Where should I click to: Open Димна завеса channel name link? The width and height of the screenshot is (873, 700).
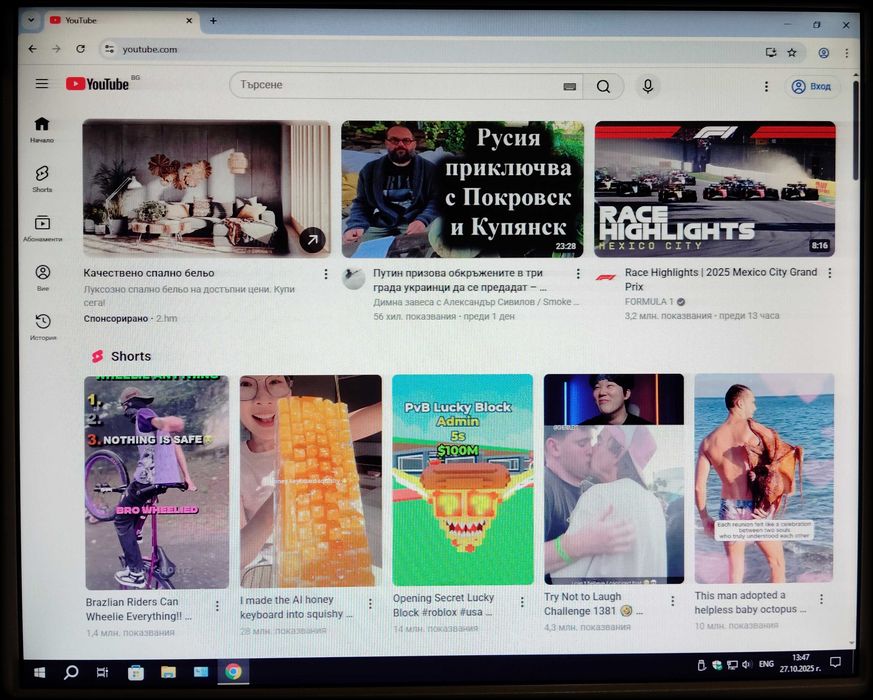(x=475, y=302)
